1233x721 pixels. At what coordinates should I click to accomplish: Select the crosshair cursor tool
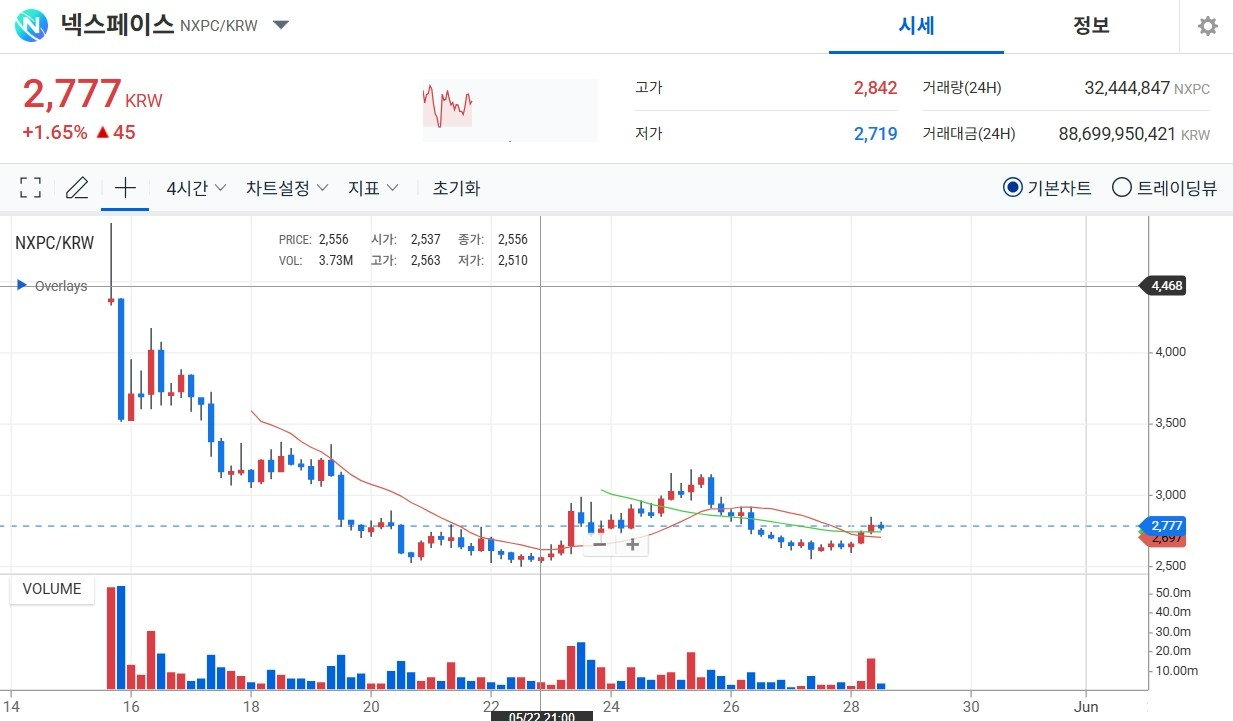pyautogui.click(x=125, y=188)
